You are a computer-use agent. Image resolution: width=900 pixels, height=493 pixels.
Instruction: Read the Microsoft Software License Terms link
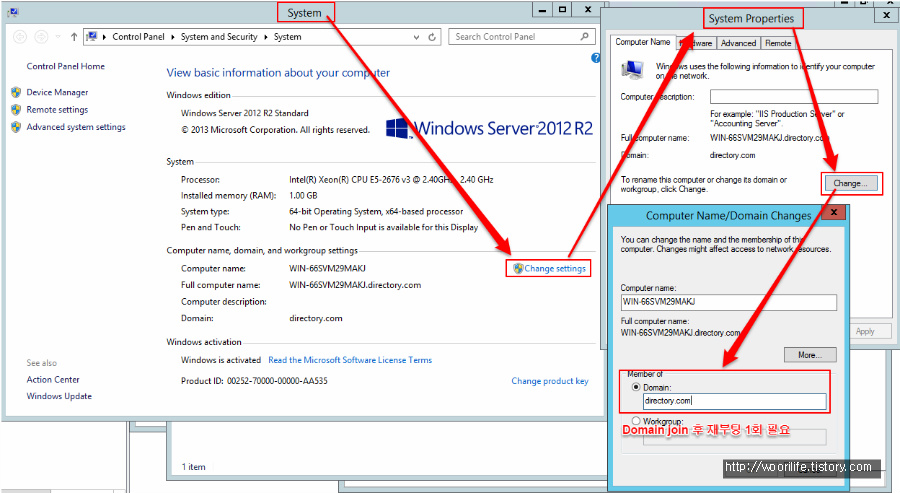coord(350,360)
